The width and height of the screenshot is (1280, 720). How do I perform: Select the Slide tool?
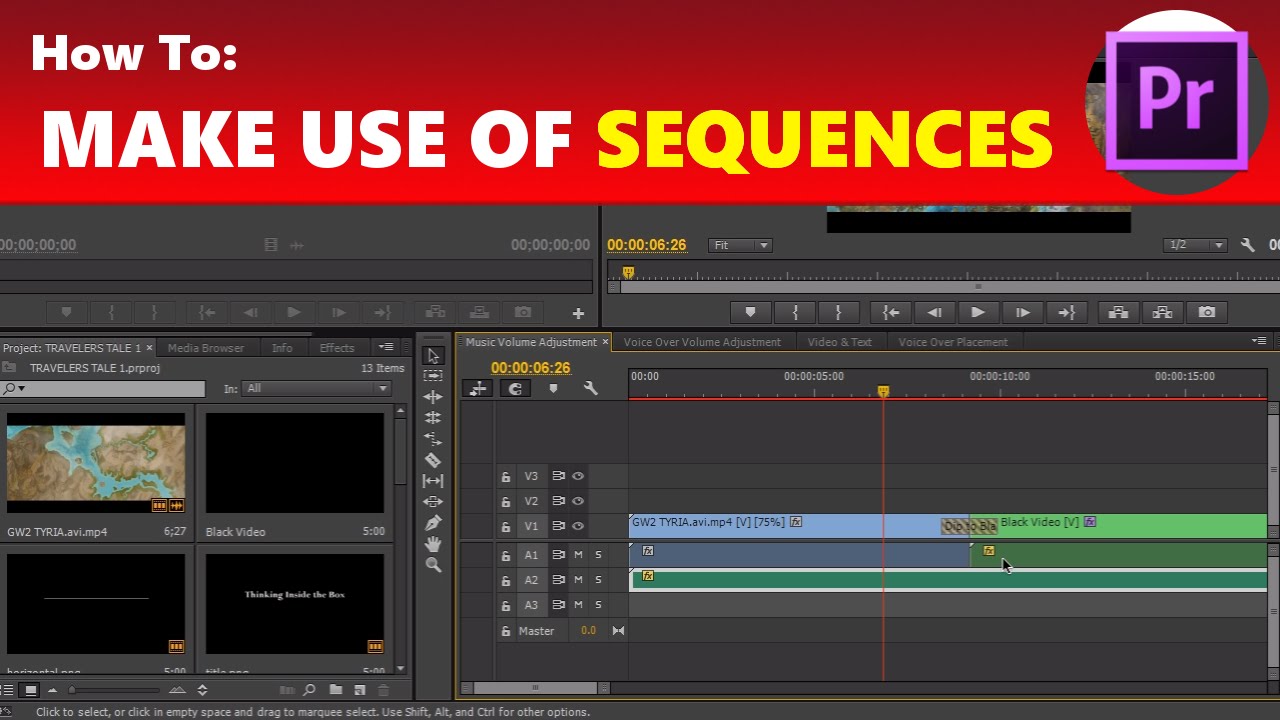pyautogui.click(x=433, y=502)
